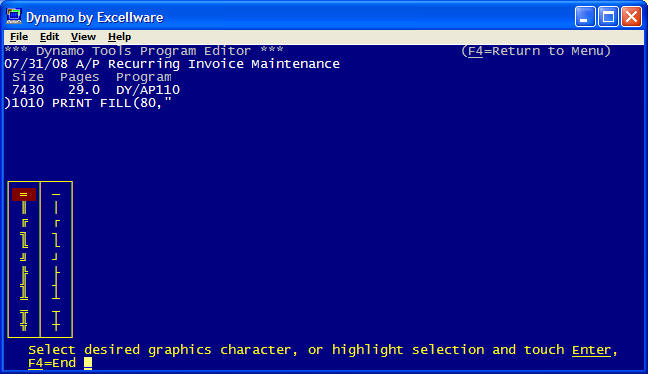Click the pages value 29.0
This screenshot has width=648, height=374.
coord(84,90)
